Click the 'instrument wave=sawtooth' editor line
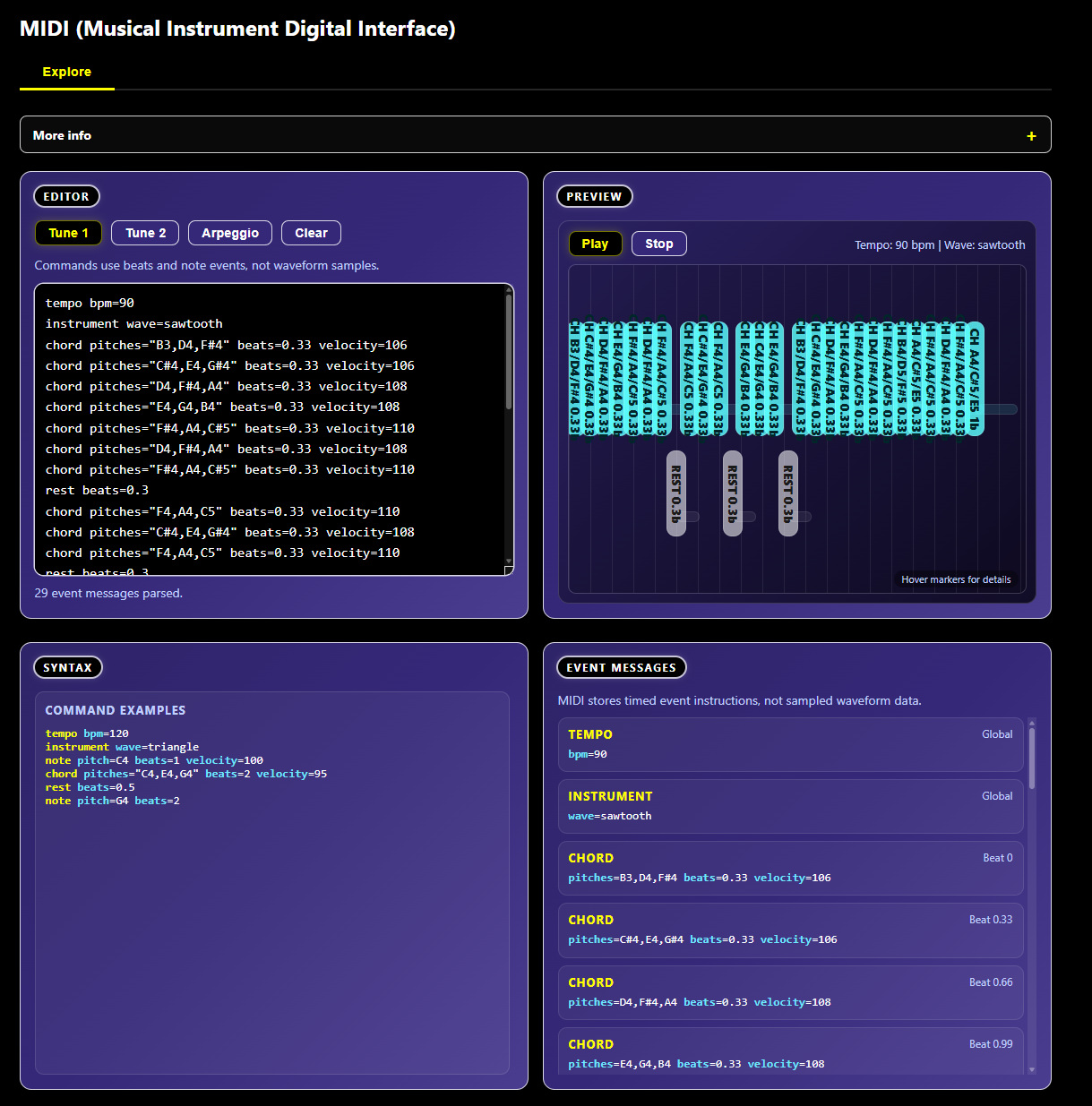This screenshot has width=1092, height=1106. (134, 324)
